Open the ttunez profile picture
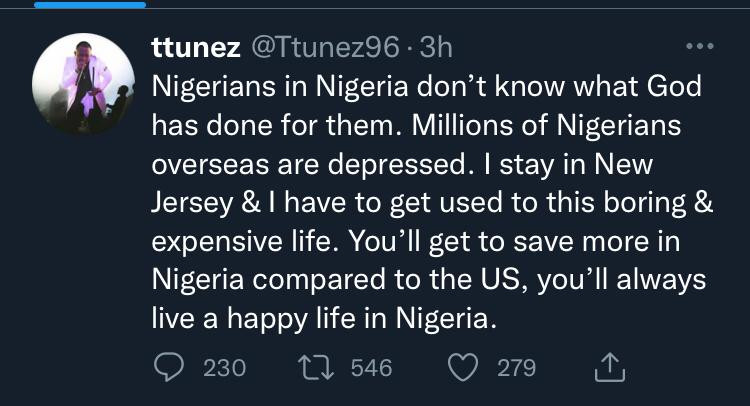The width and height of the screenshot is (750, 406). 84,84
